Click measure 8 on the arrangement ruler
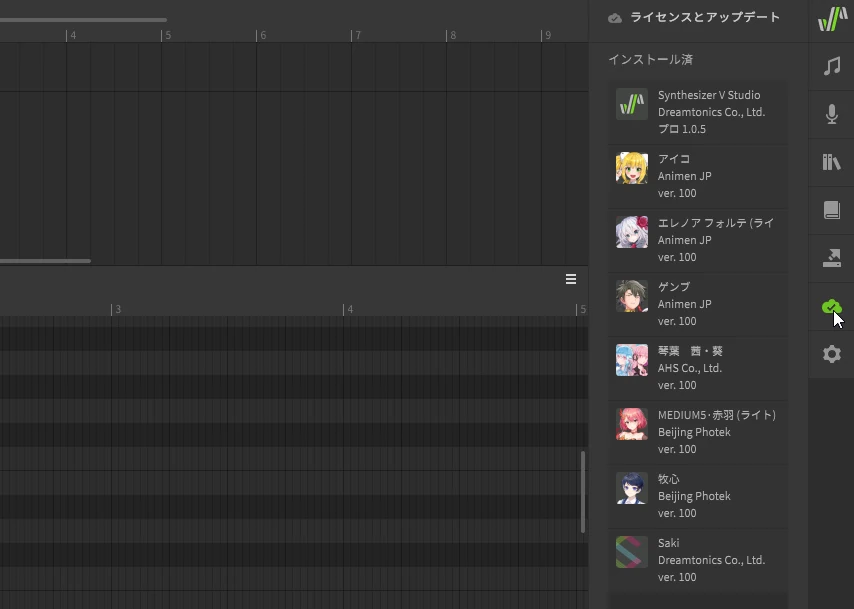This screenshot has height=609, width=854. 451,35
